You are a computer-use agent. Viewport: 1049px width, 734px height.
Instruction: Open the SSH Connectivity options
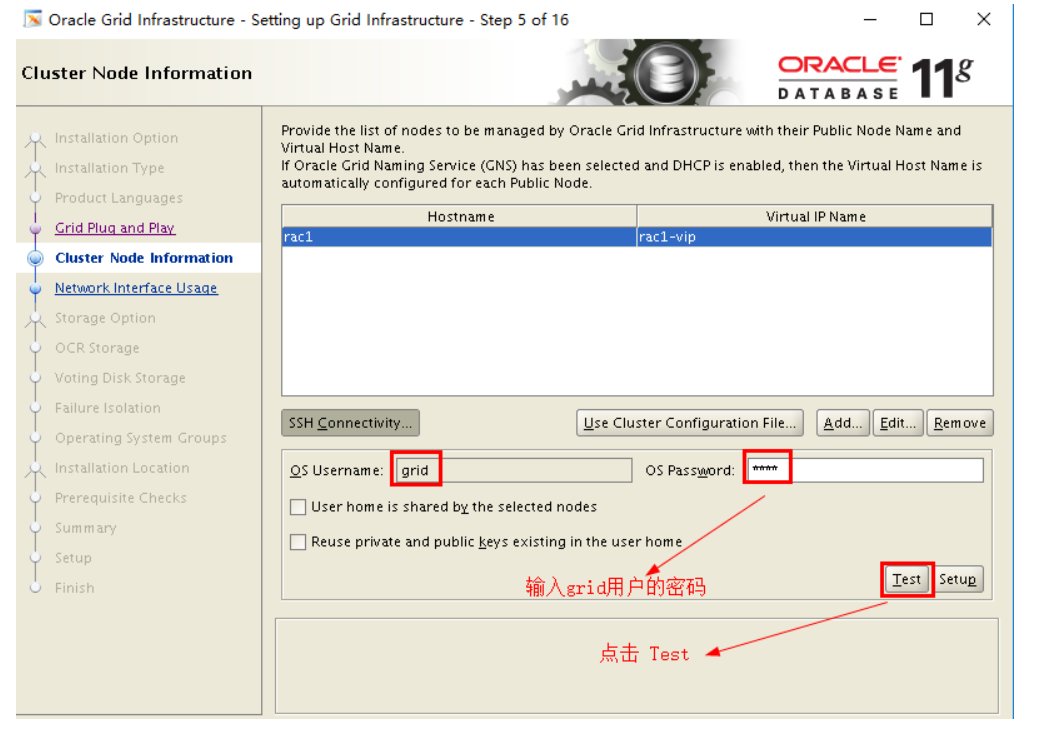click(x=351, y=423)
